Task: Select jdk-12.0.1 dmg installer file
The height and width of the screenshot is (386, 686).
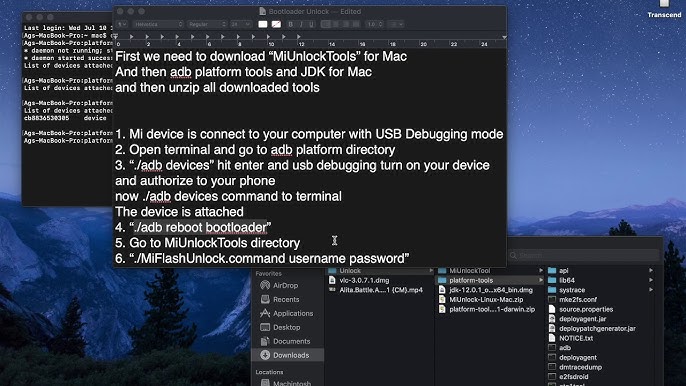Action: (490, 290)
